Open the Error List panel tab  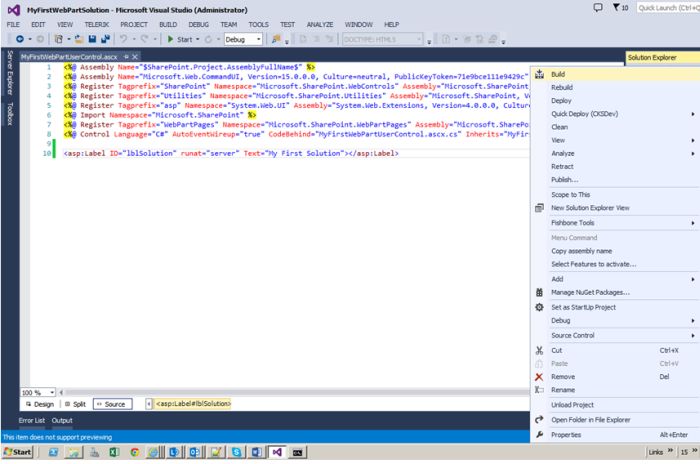click(x=32, y=421)
